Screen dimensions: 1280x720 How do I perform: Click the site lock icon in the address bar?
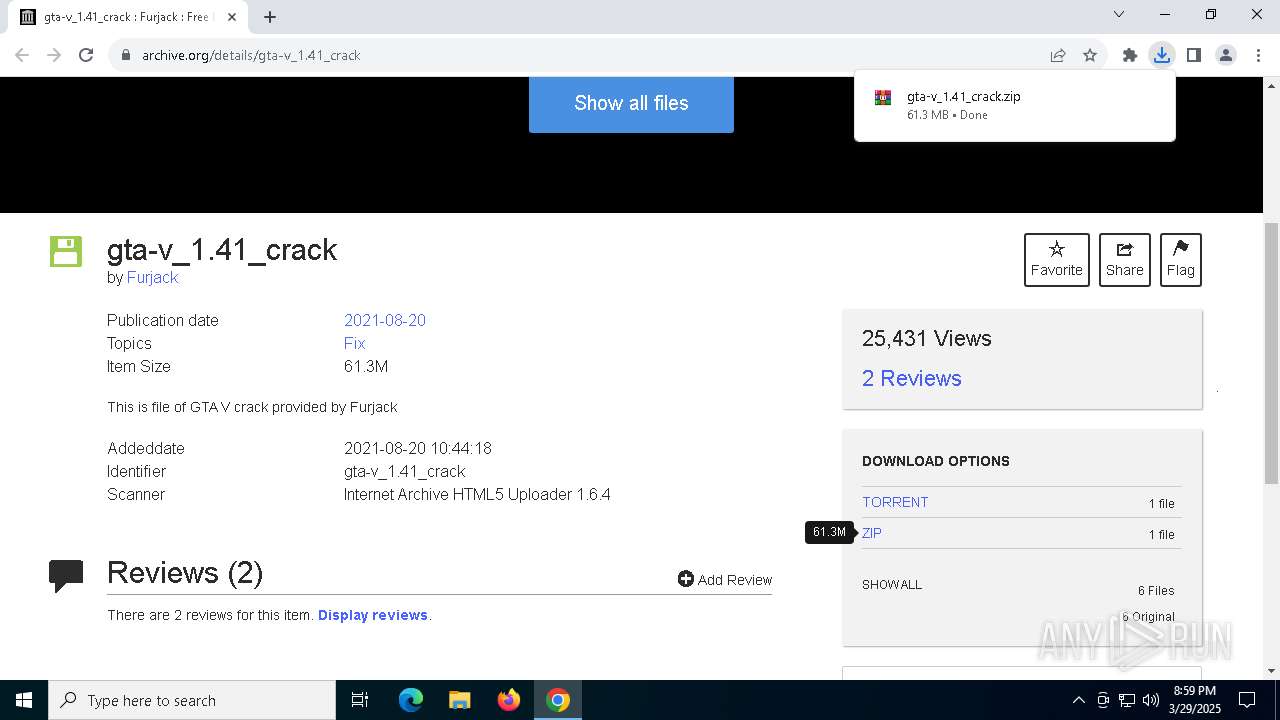126,55
